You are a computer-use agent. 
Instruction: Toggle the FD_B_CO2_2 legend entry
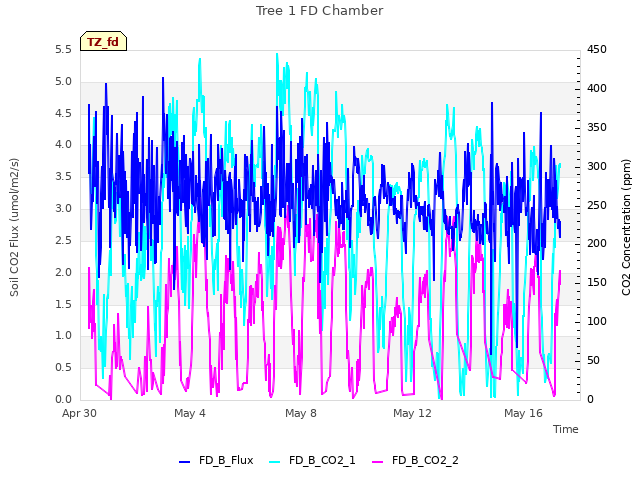point(416,460)
